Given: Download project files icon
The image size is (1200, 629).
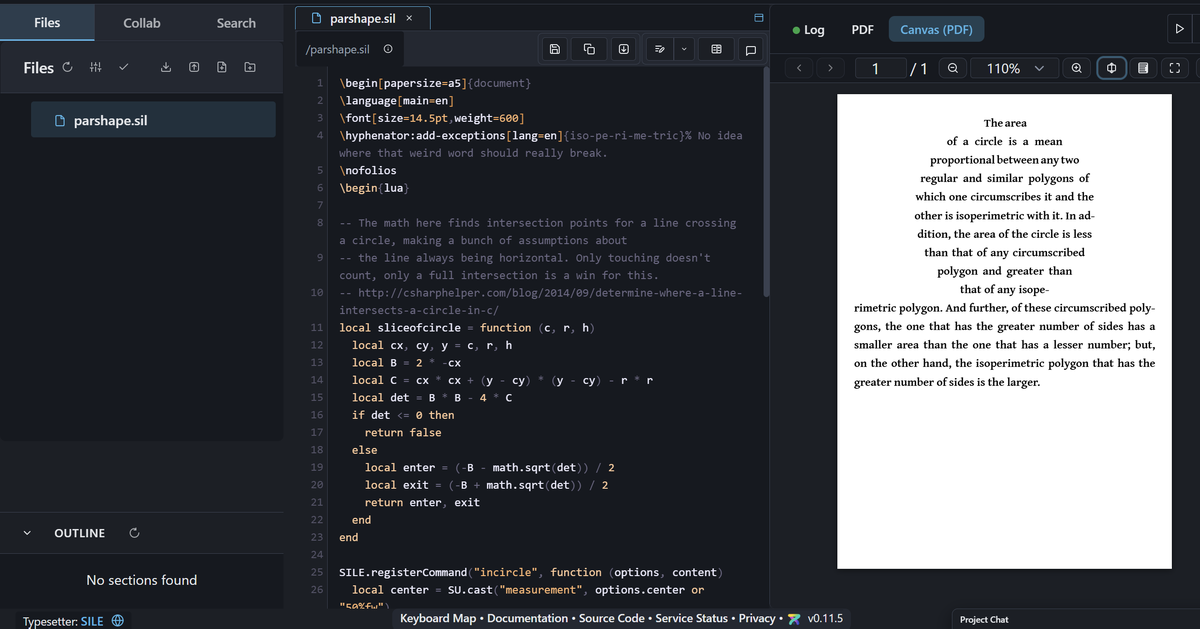Looking at the screenshot, I should pos(166,68).
